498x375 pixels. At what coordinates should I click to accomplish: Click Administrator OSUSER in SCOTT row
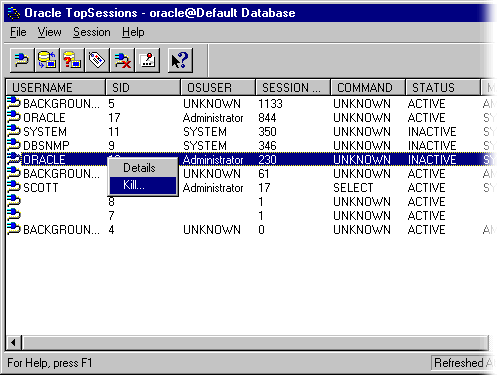pos(213,188)
